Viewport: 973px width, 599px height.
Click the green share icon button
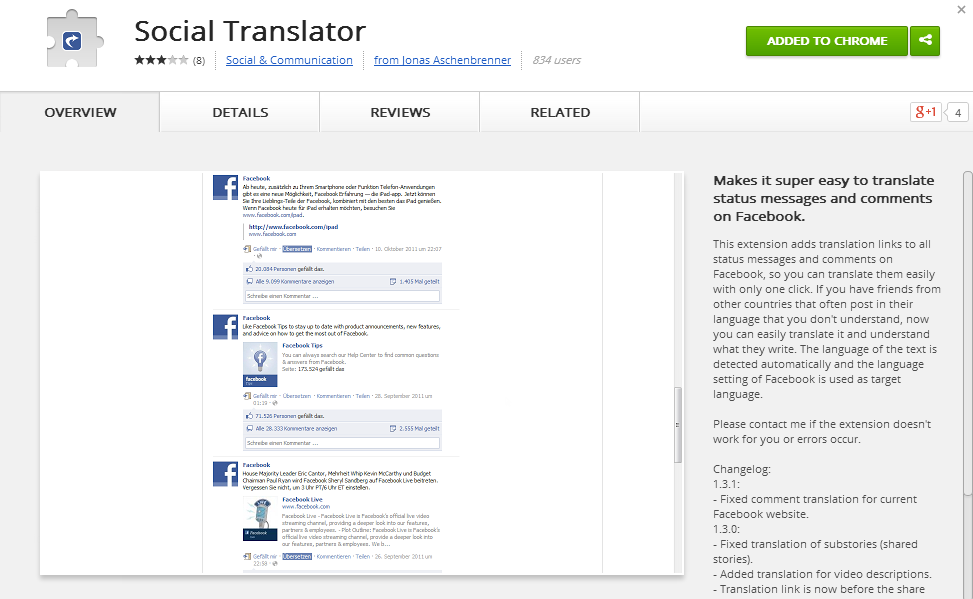tap(925, 41)
